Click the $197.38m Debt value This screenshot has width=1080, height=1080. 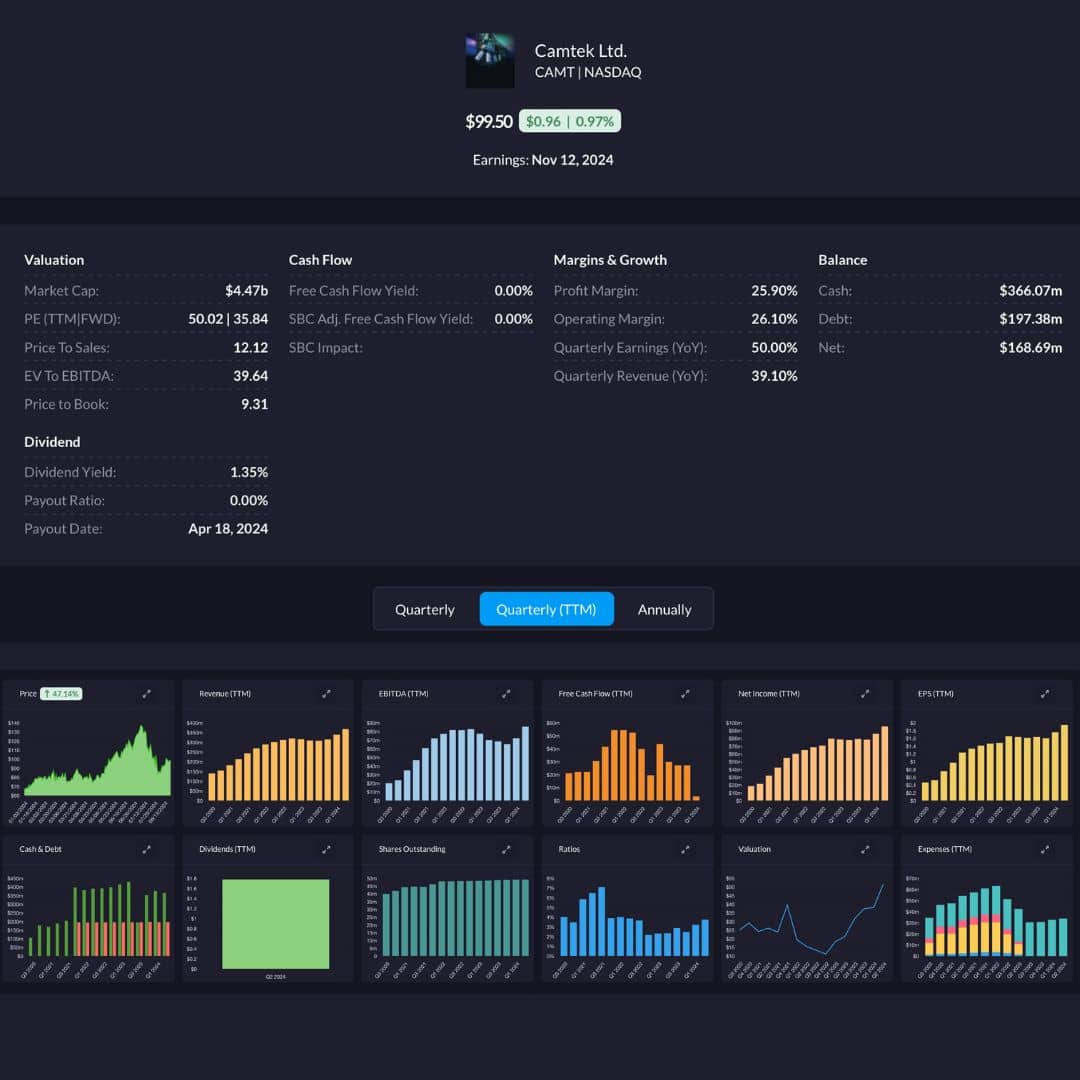(1031, 319)
